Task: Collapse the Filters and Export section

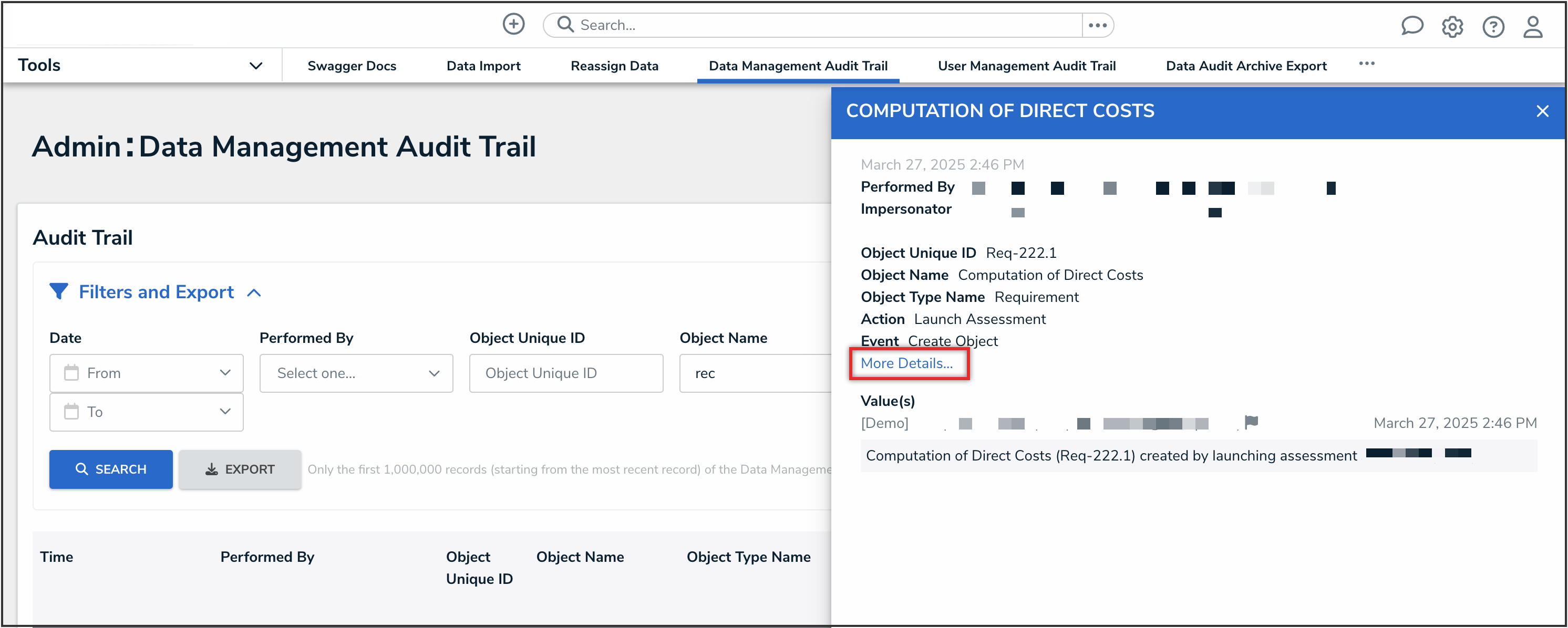Action: click(x=254, y=292)
